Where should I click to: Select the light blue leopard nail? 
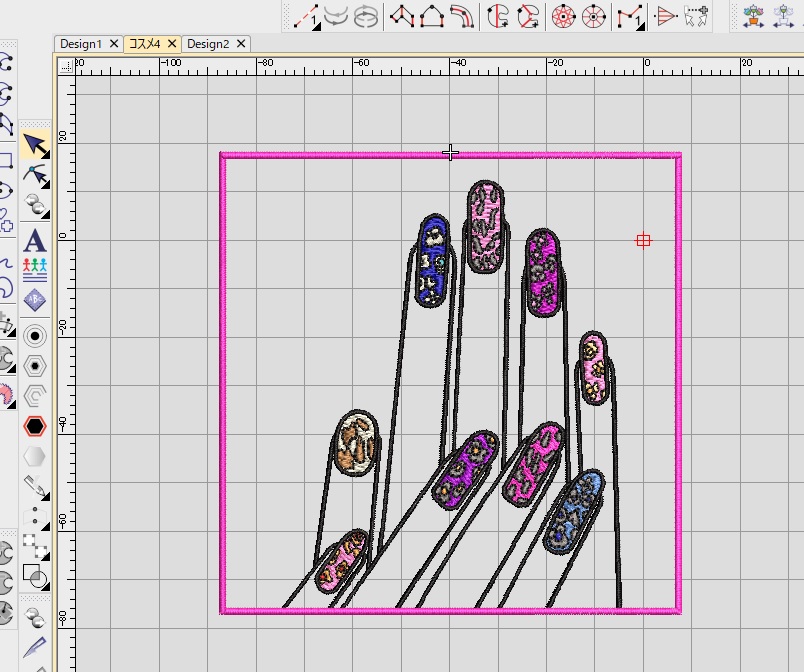(574, 512)
